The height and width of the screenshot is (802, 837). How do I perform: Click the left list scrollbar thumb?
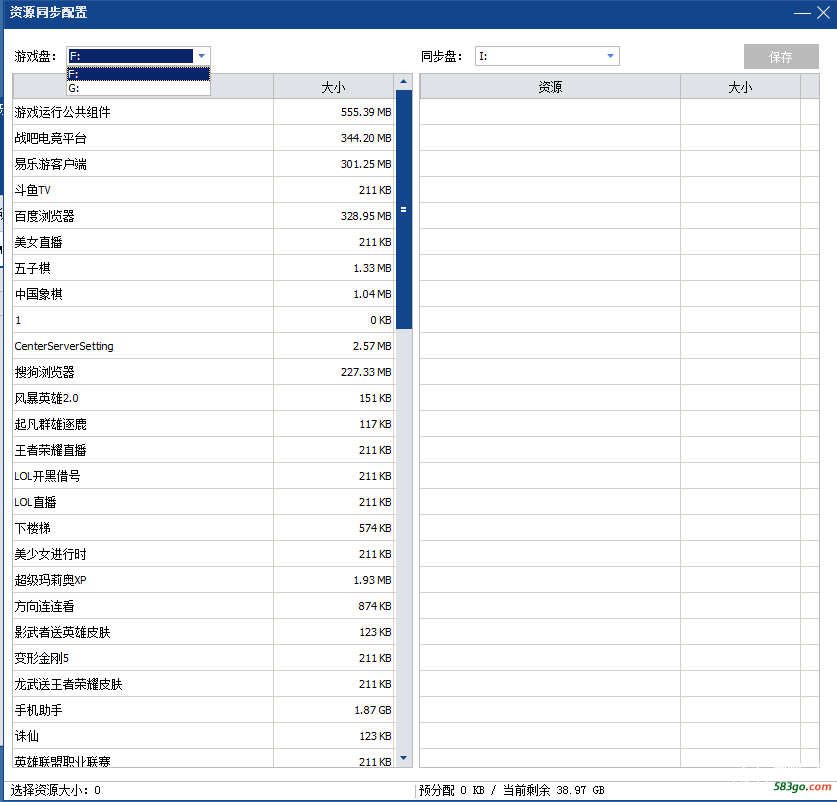(404, 209)
